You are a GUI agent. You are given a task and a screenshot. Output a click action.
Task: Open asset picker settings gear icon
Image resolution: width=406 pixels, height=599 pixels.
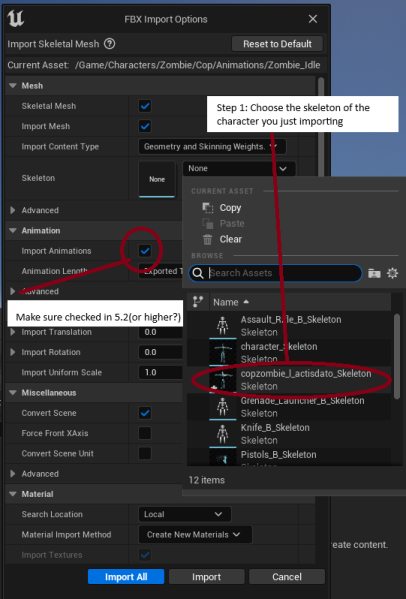[x=392, y=273]
